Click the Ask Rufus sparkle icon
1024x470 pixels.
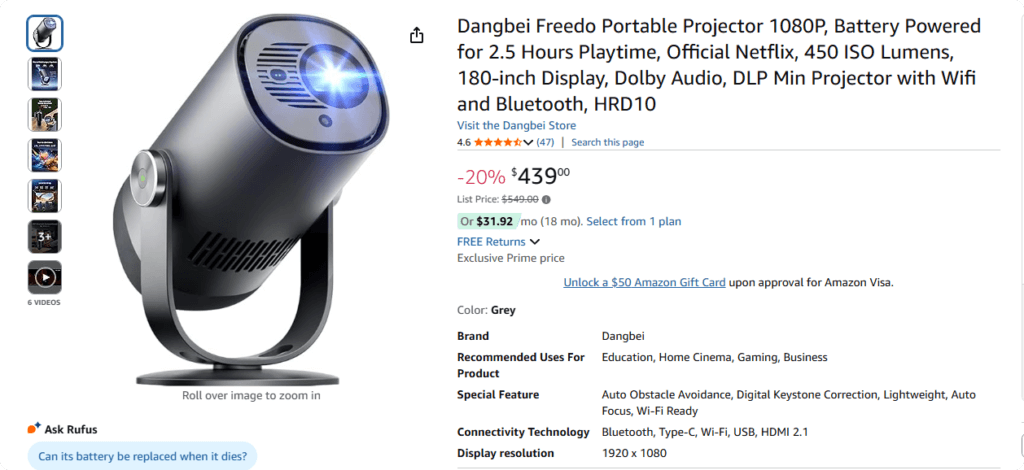(x=34, y=428)
